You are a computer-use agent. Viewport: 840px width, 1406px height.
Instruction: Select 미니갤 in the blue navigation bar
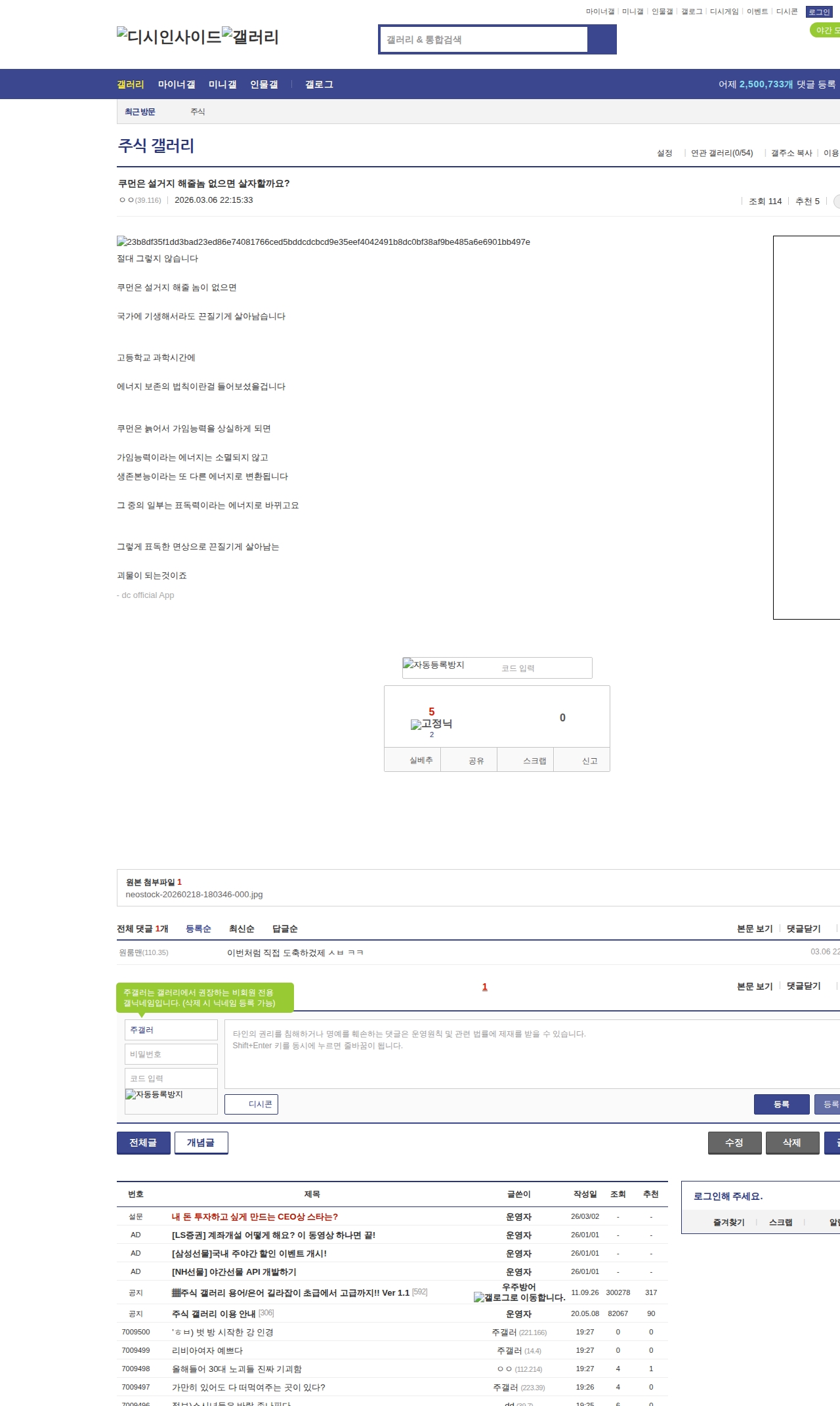click(222, 84)
